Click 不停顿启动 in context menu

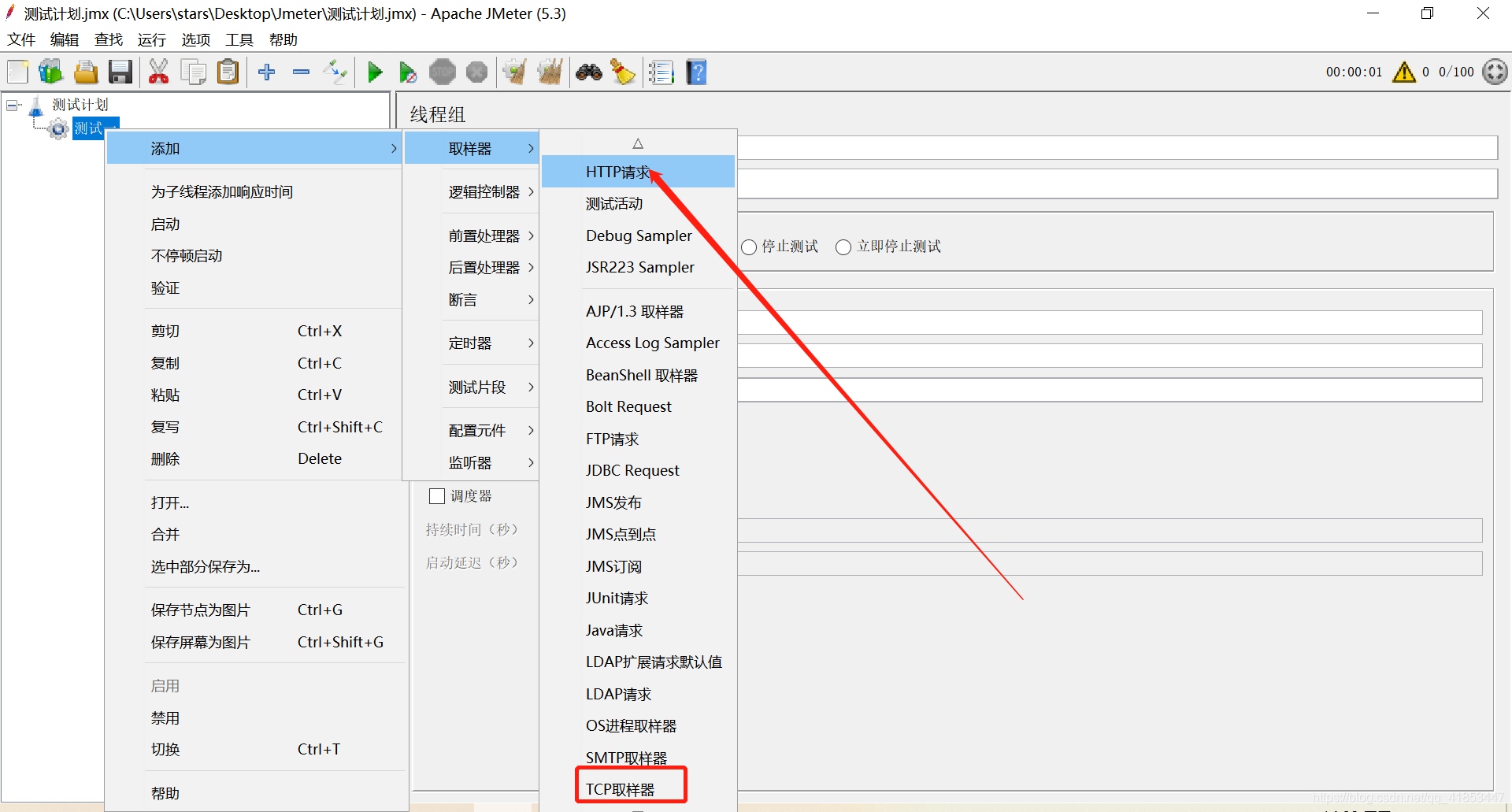pyautogui.click(x=254, y=256)
